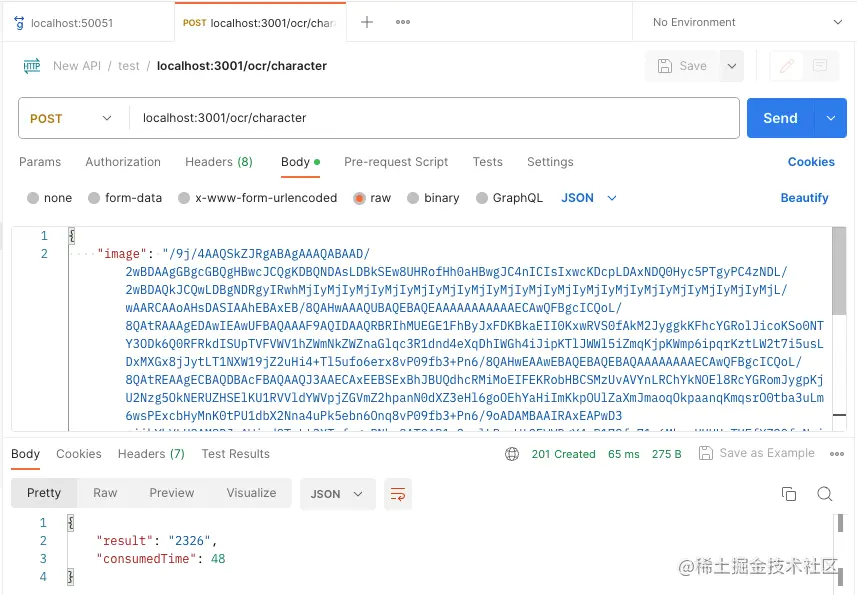The height and width of the screenshot is (595, 857).
Task: Click the 275 B response size
Action: 666,453
